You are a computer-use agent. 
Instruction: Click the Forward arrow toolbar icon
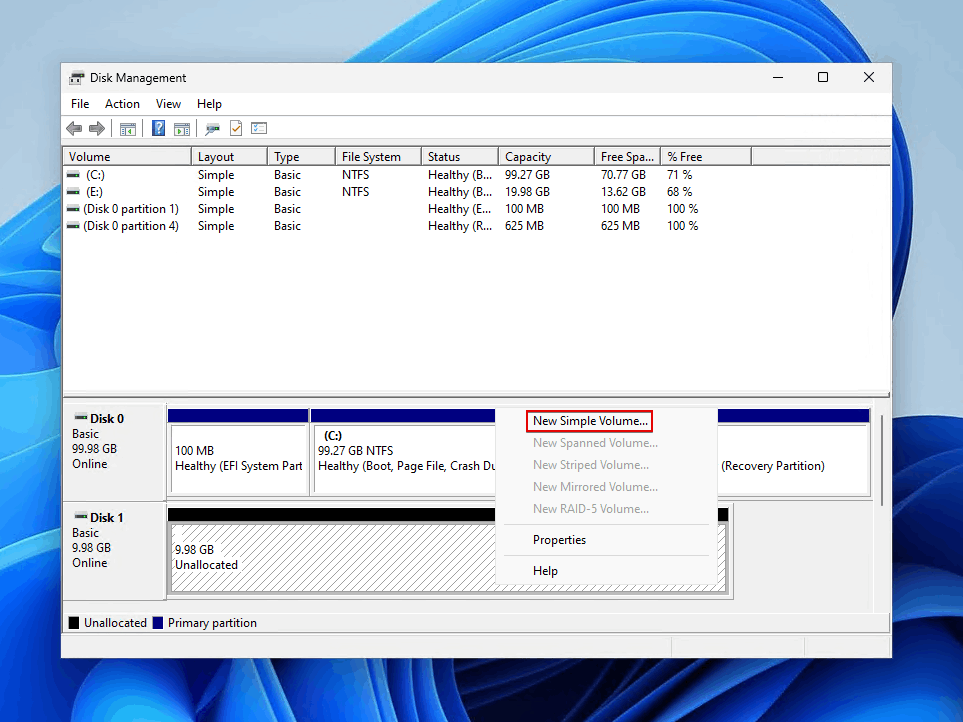click(x=97, y=129)
